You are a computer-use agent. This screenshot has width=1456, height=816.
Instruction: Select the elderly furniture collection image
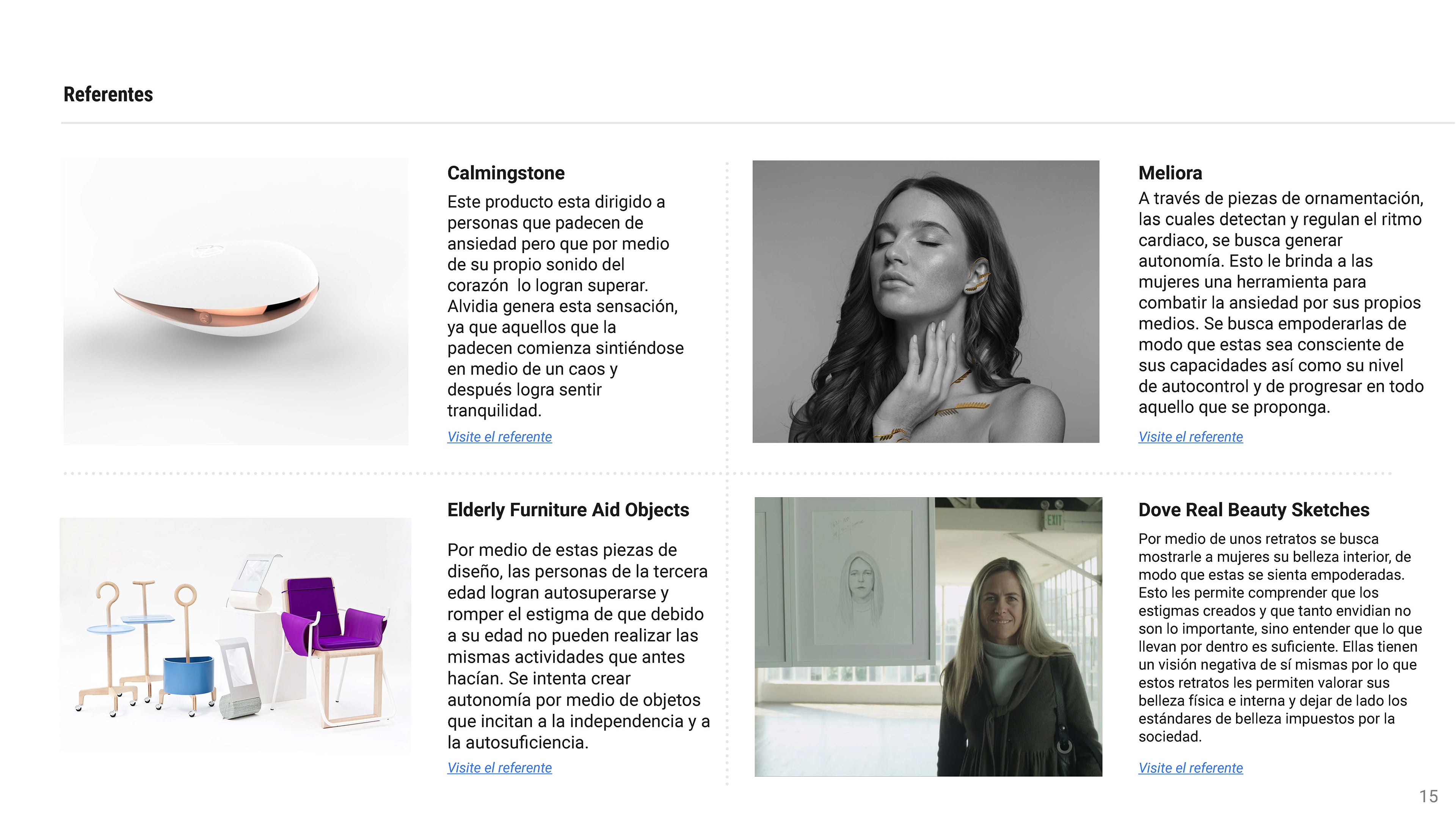pos(236,636)
